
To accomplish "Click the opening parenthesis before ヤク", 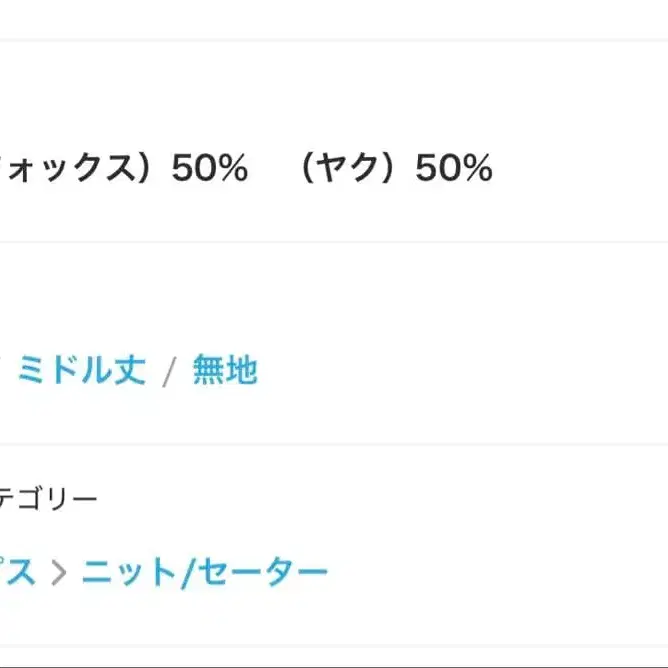I will pyautogui.click(x=312, y=169).
